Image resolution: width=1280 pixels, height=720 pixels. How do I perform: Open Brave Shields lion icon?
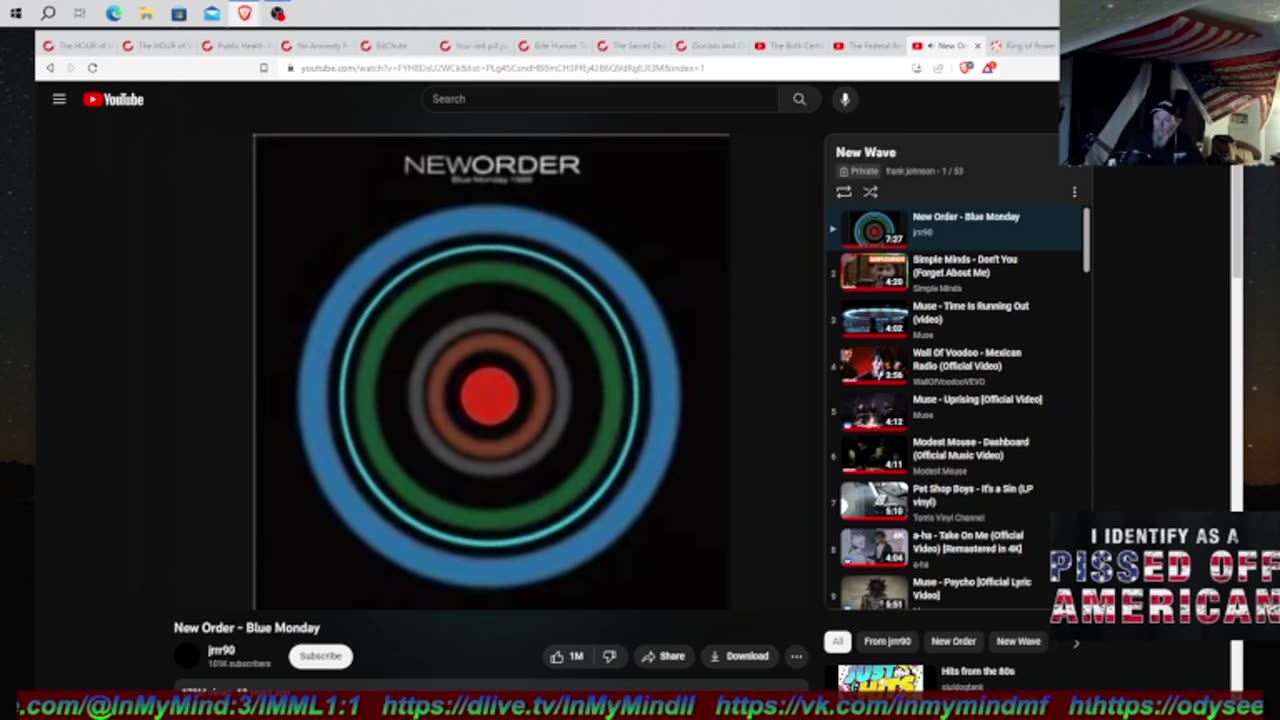pyautogui.click(x=965, y=68)
